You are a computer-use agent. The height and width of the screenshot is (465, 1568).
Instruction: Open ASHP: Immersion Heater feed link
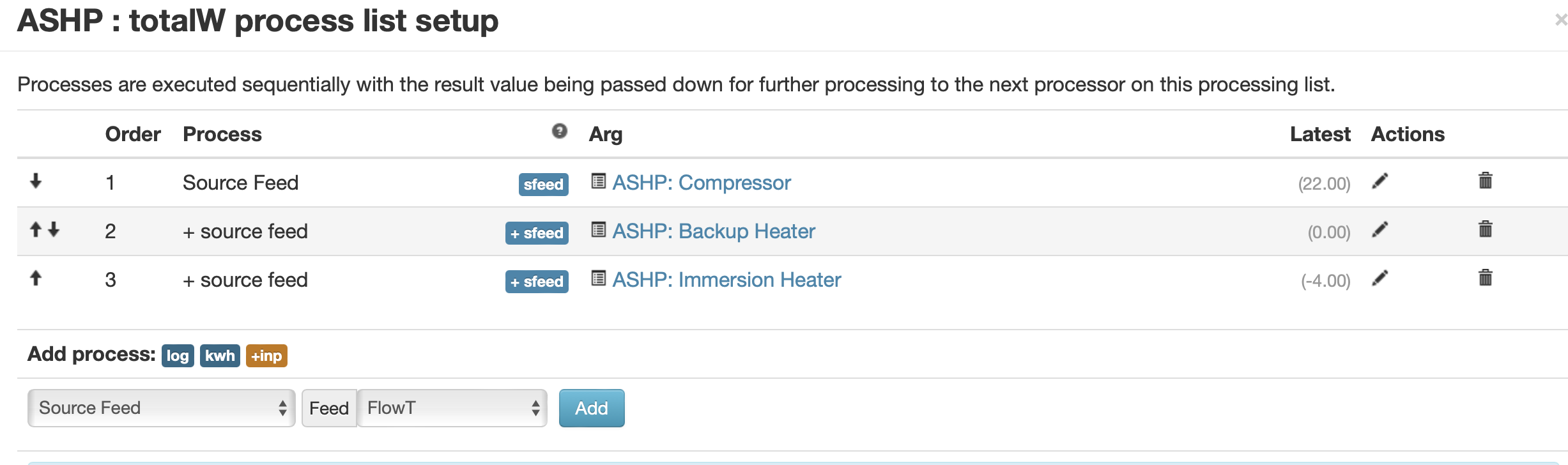click(x=726, y=280)
